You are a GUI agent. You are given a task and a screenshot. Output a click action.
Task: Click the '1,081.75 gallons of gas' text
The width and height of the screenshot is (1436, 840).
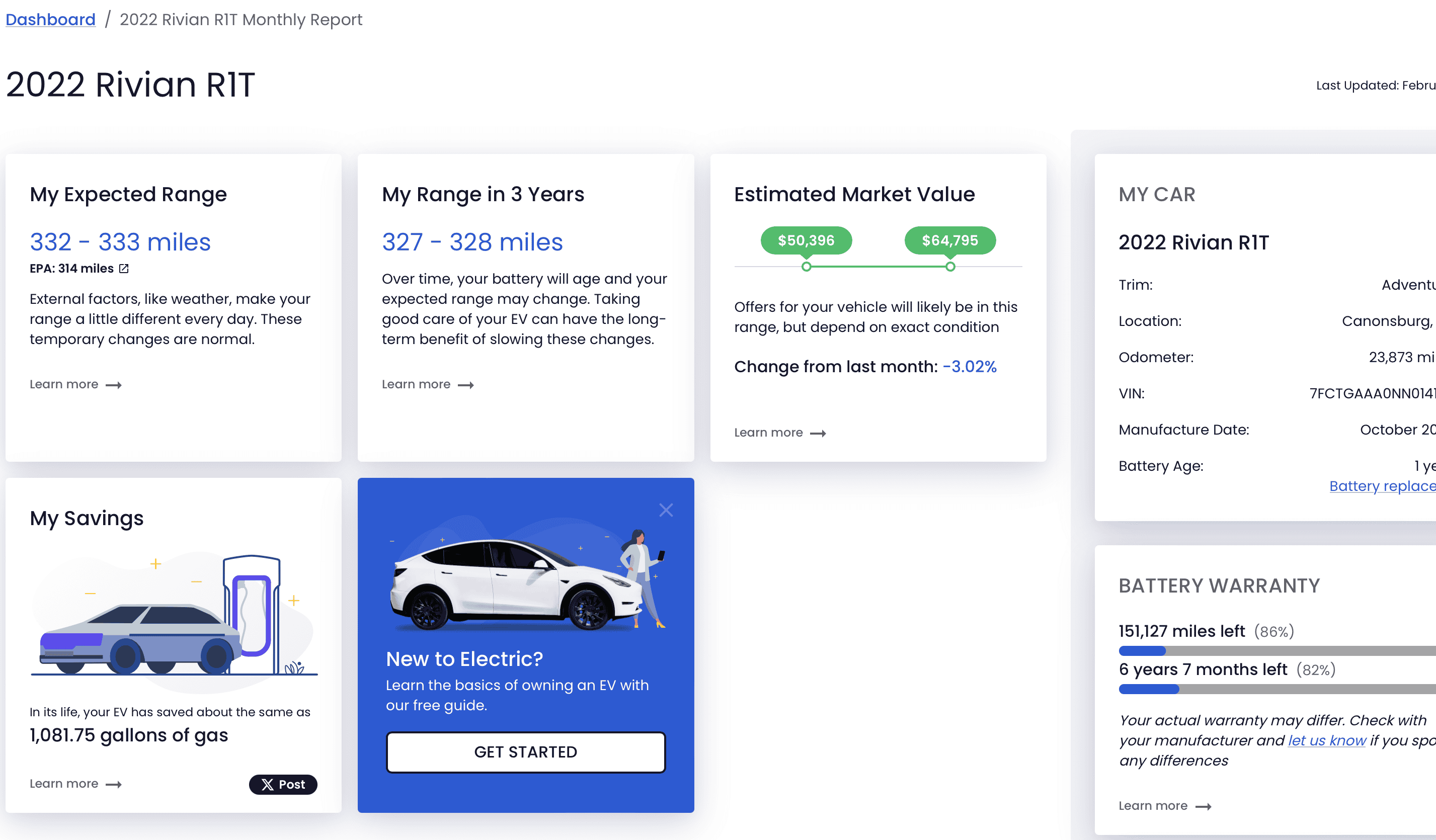(x=129, y=735)
